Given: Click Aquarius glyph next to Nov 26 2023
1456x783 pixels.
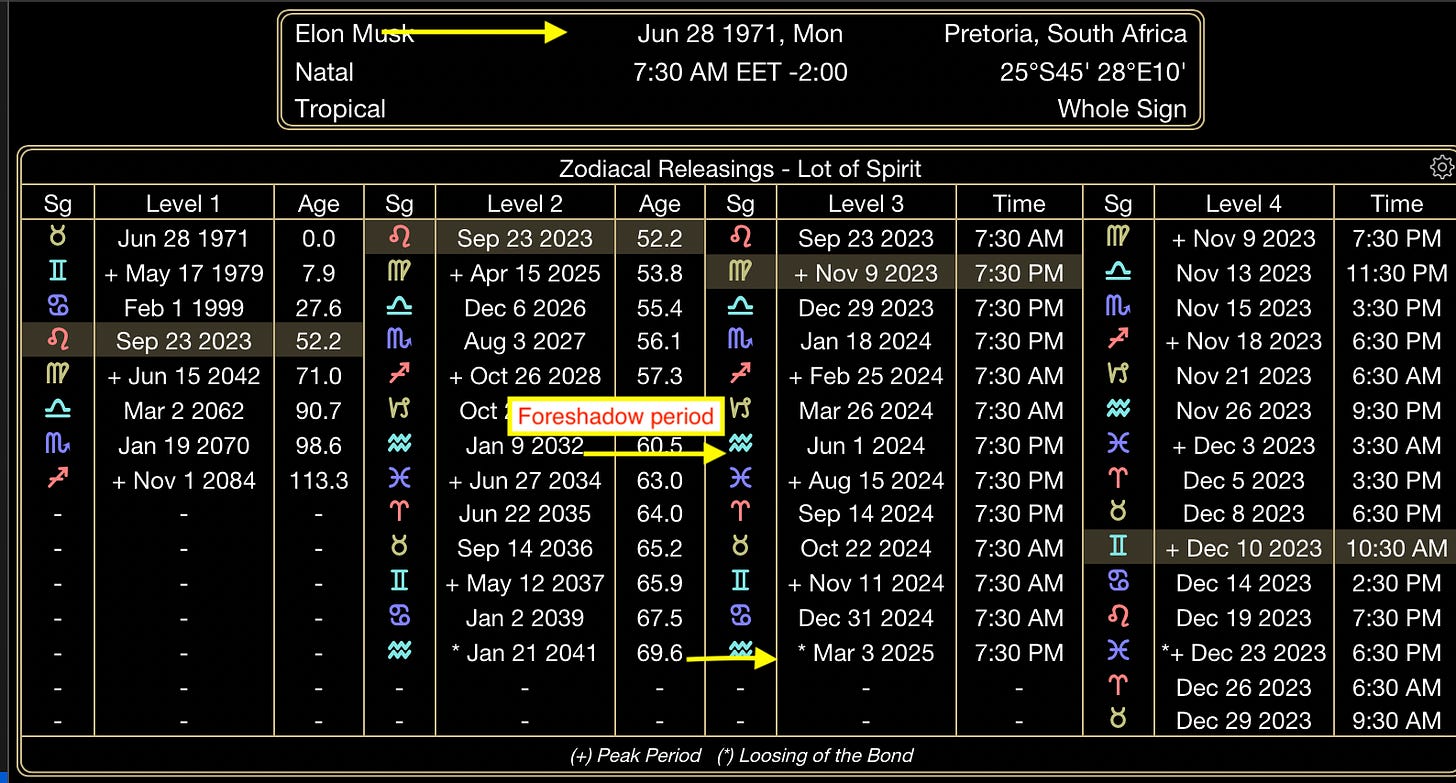Looking at the screenshot, I should (1119, 411).
